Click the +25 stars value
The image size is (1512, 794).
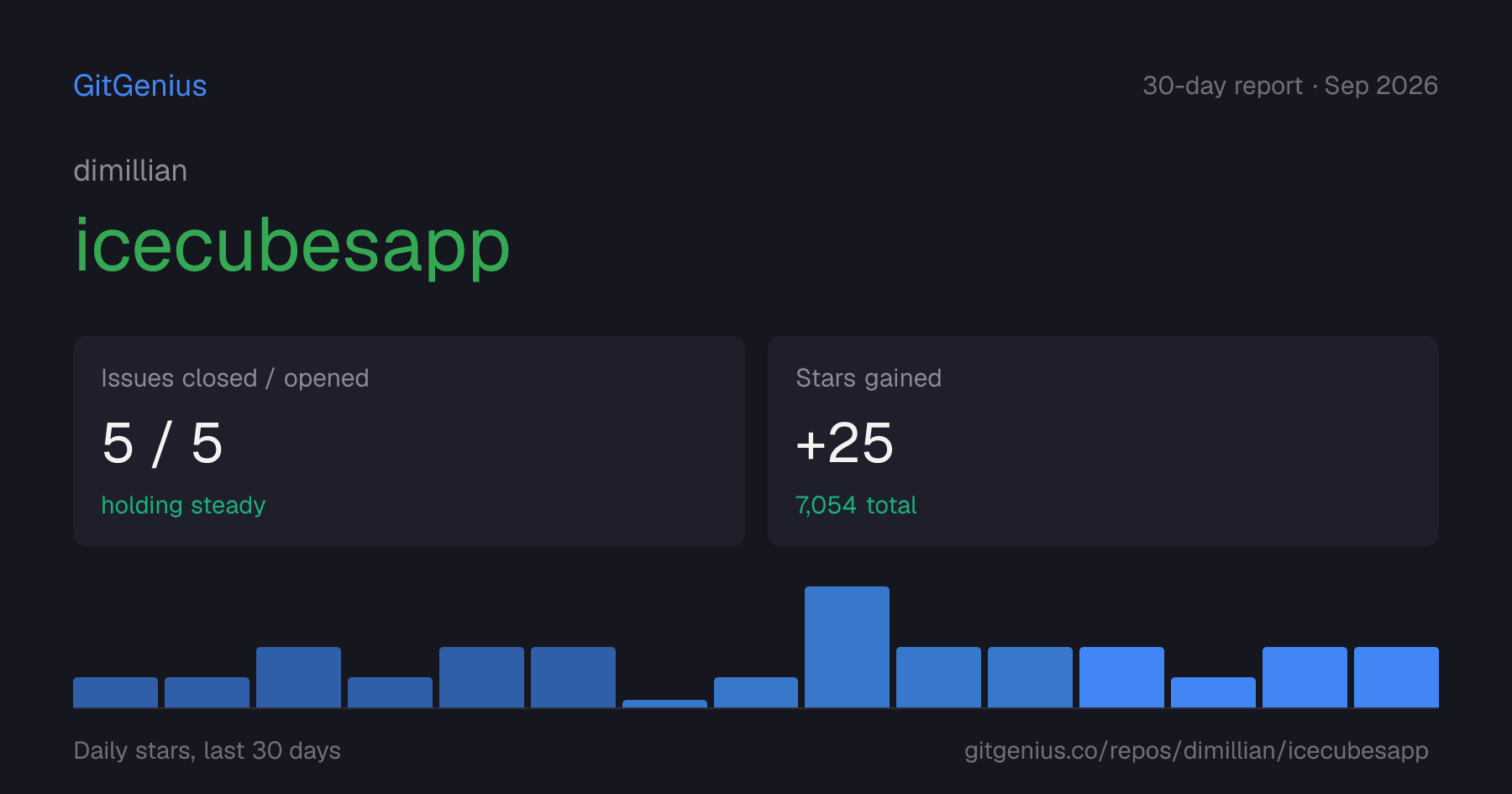844,443
